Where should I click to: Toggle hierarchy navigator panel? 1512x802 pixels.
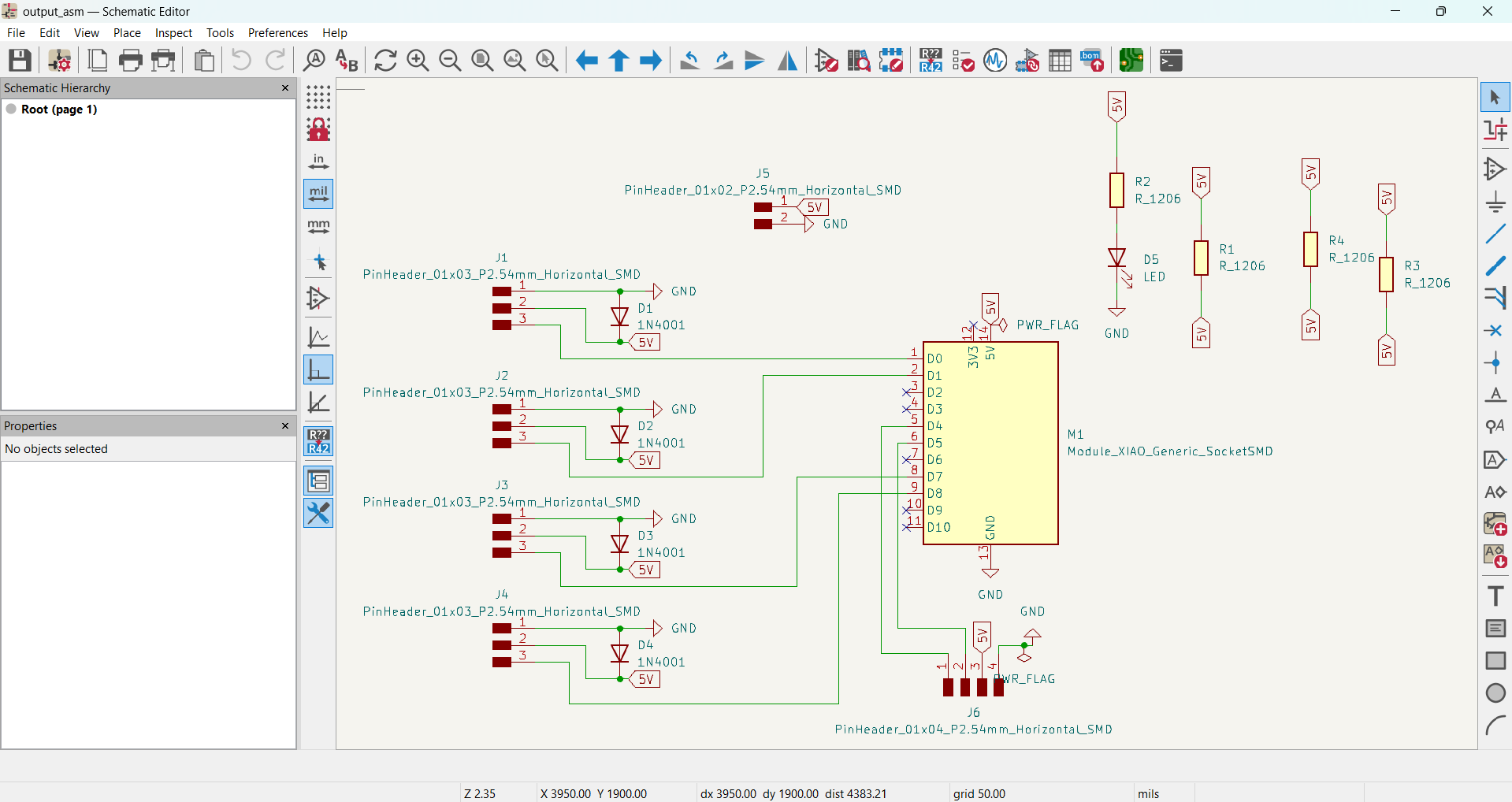(x=318, y=481)
